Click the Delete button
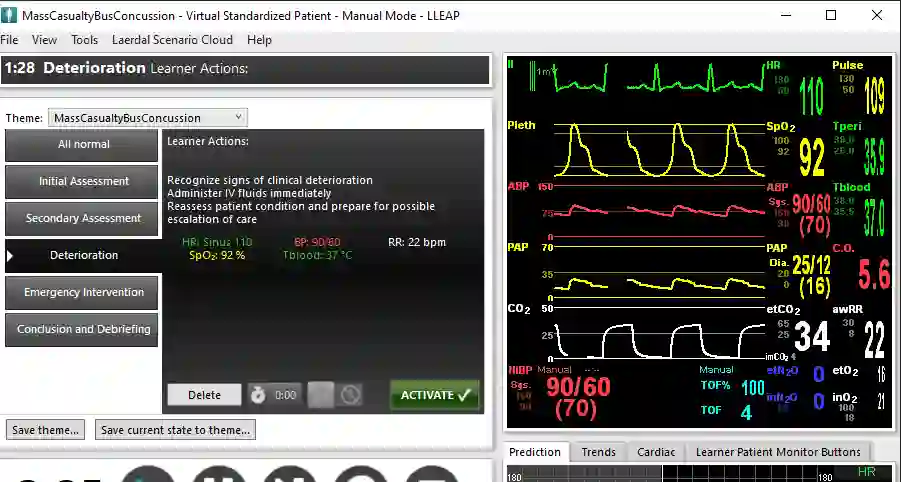The image size is (901, 482). pos(205,395)
